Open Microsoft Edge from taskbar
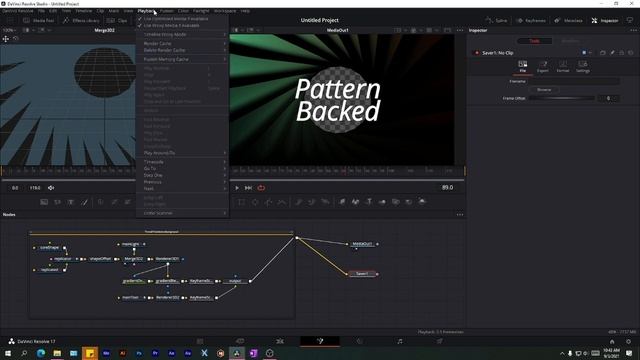640x360 pixels. tap(41, 353)
